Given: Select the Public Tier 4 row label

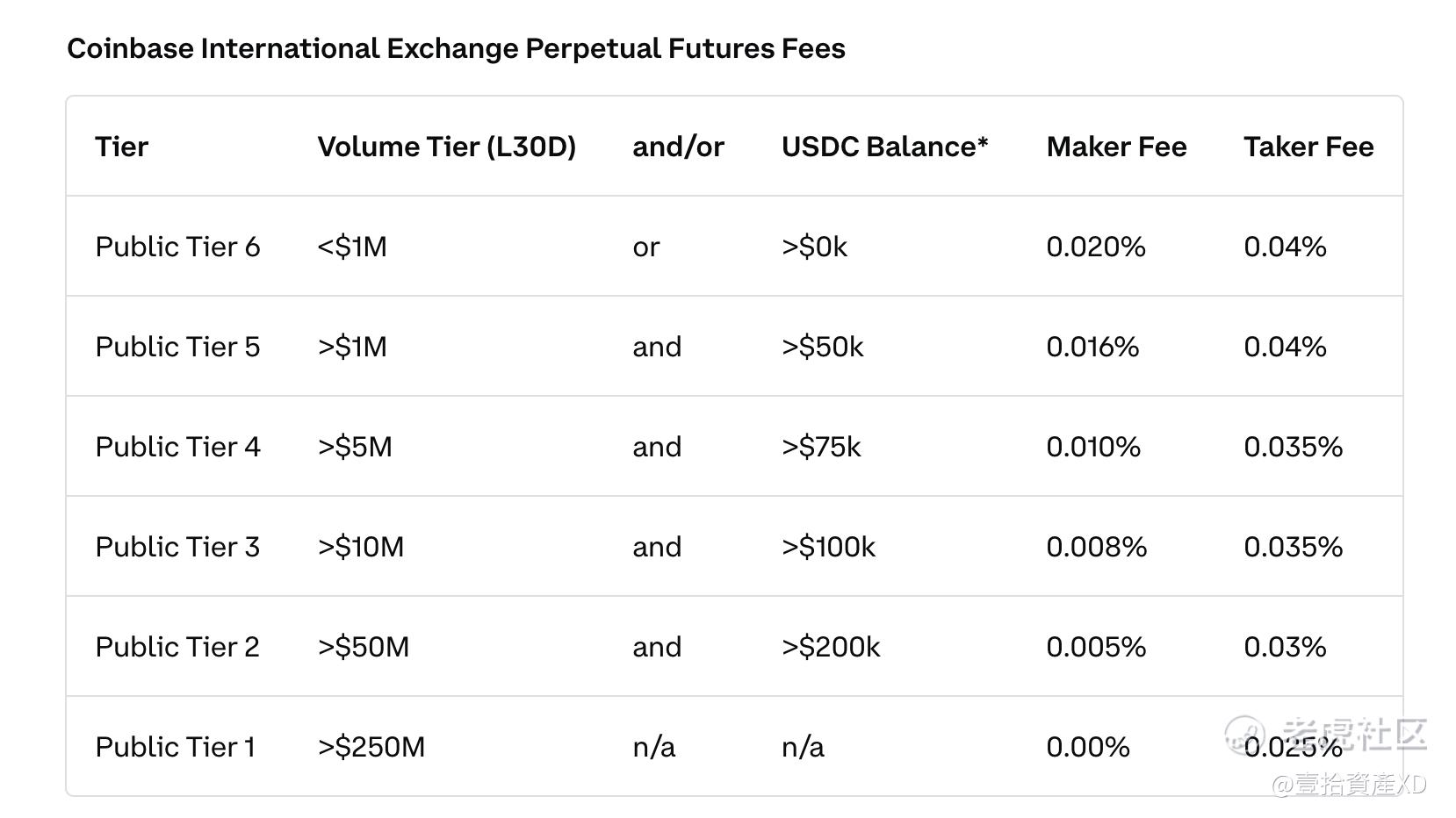Looking at the screenshot, I should [x=177, y=447].
